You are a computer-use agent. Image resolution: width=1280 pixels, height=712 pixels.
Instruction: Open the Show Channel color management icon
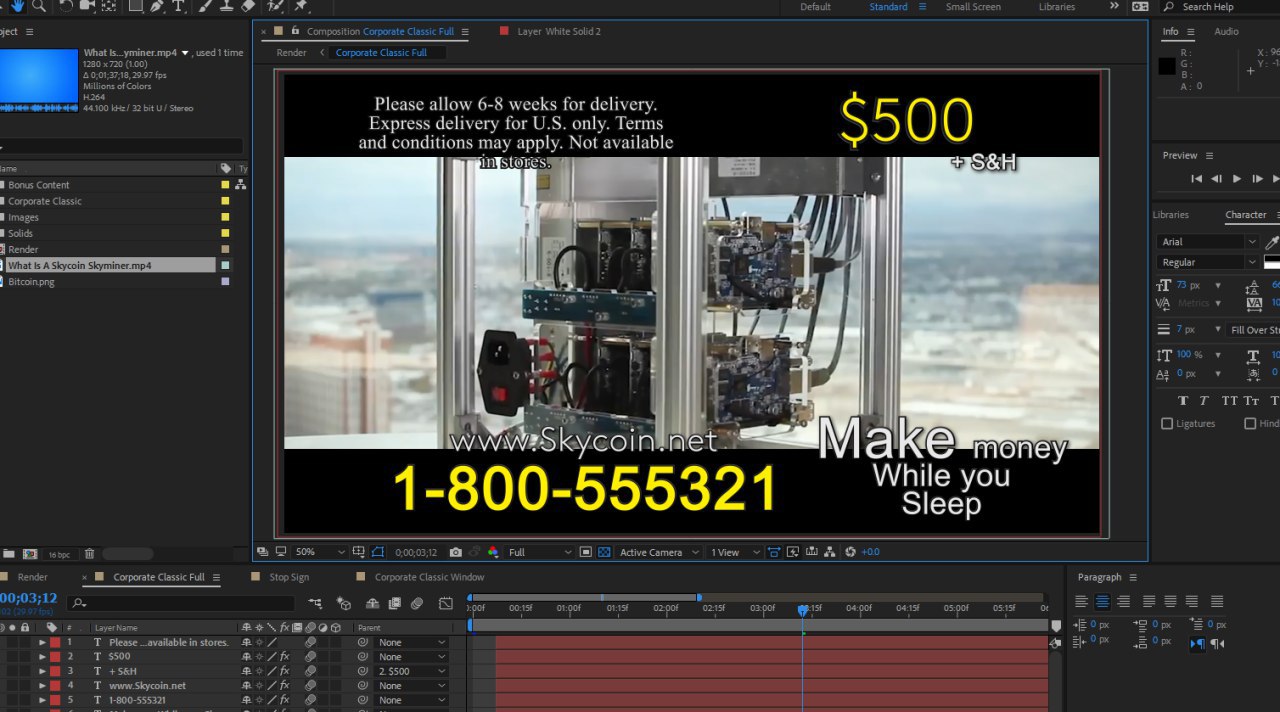pos(493,552)
